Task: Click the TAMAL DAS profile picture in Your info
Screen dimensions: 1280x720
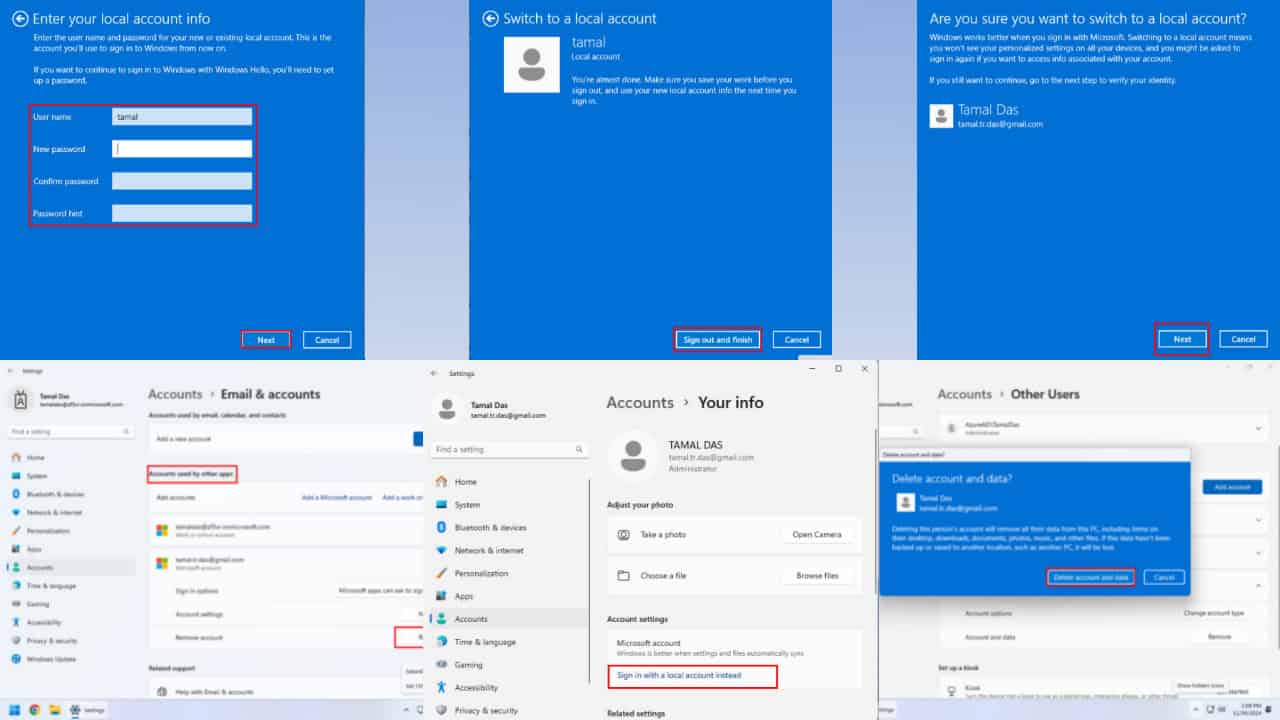Action: point(633,458)
